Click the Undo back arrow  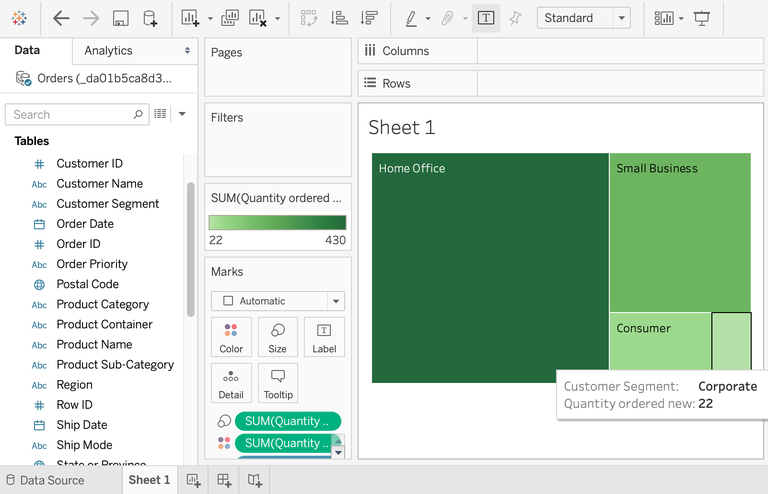pyautogui.click(x=61, y=19)
